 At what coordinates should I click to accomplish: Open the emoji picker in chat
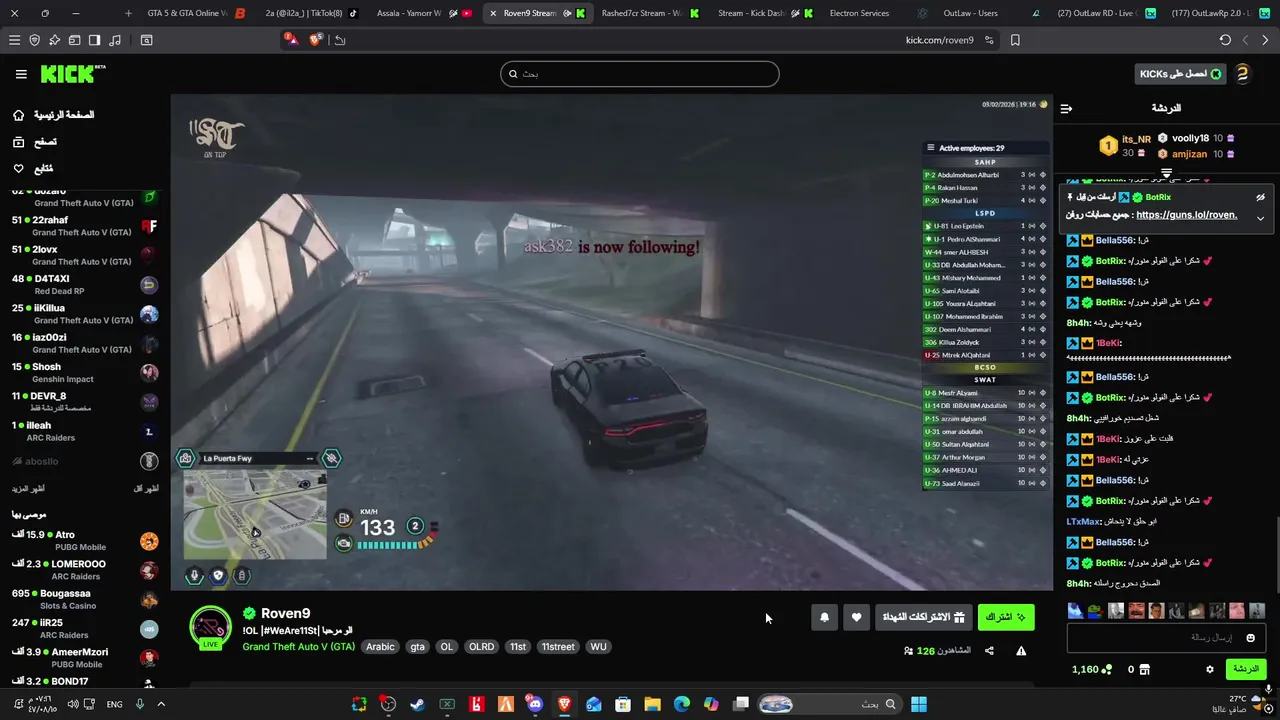pos(1250,638)
